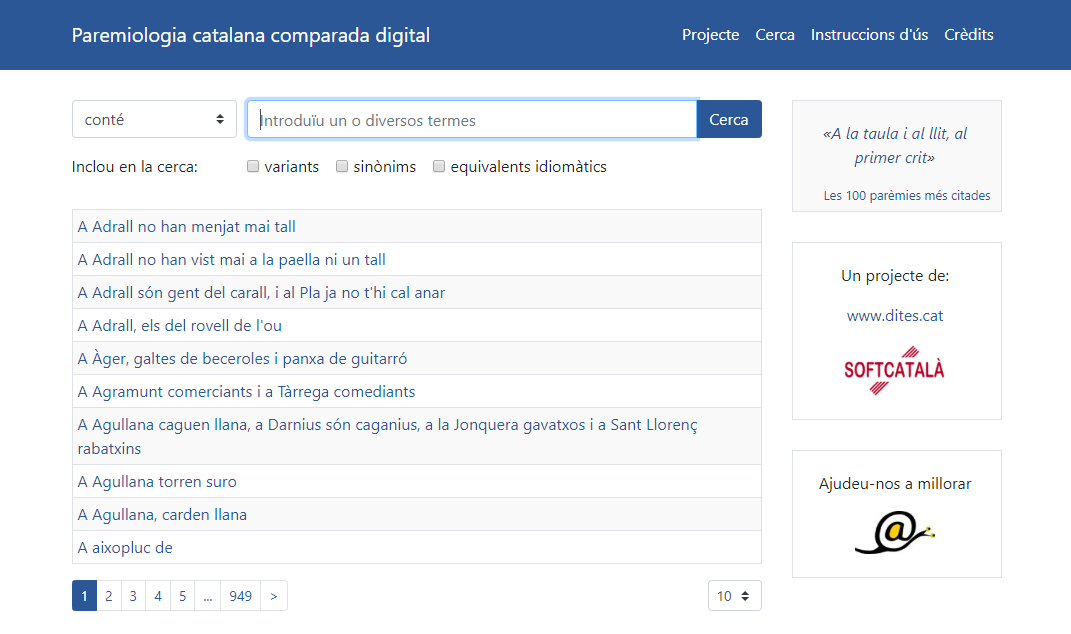Click the 'Paremiologia catalana comparada digital' site title
1071x634 pixels.
[251, 35]
